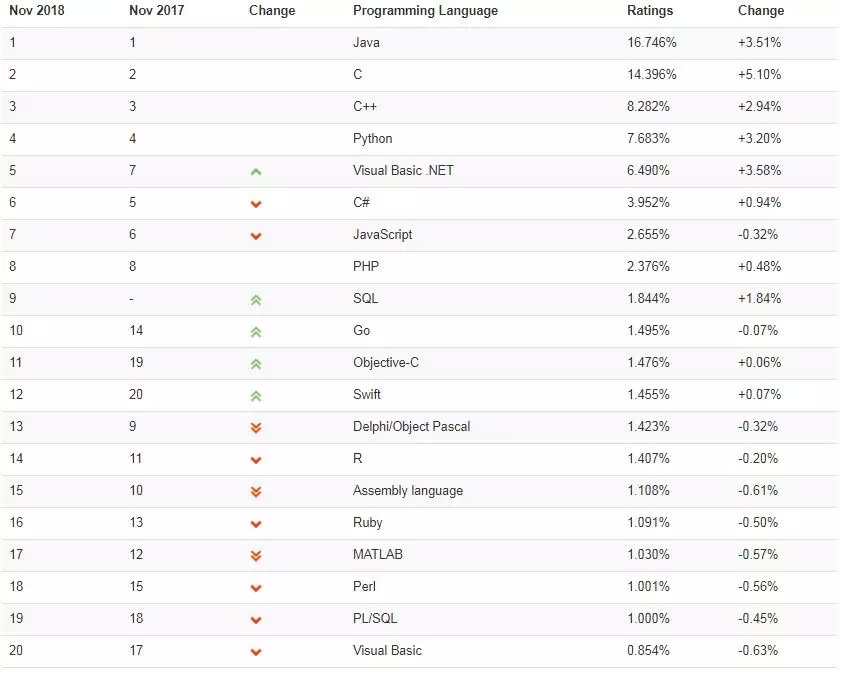Select the Python language entry
Image resolution: width=841 pixels, height=674 pixels.
372,139
